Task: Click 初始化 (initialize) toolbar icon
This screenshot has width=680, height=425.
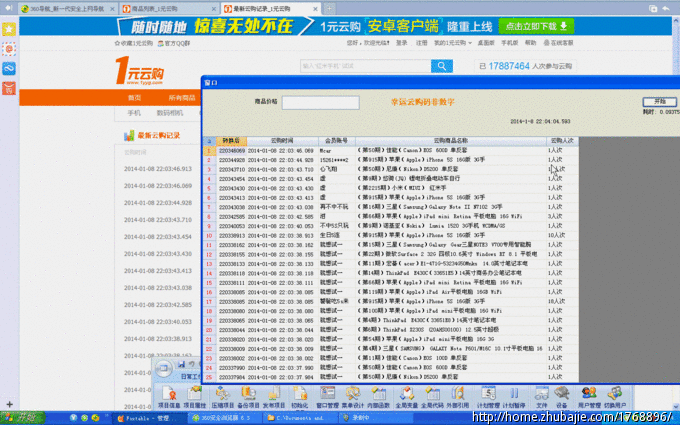Action: click(299, 397)
